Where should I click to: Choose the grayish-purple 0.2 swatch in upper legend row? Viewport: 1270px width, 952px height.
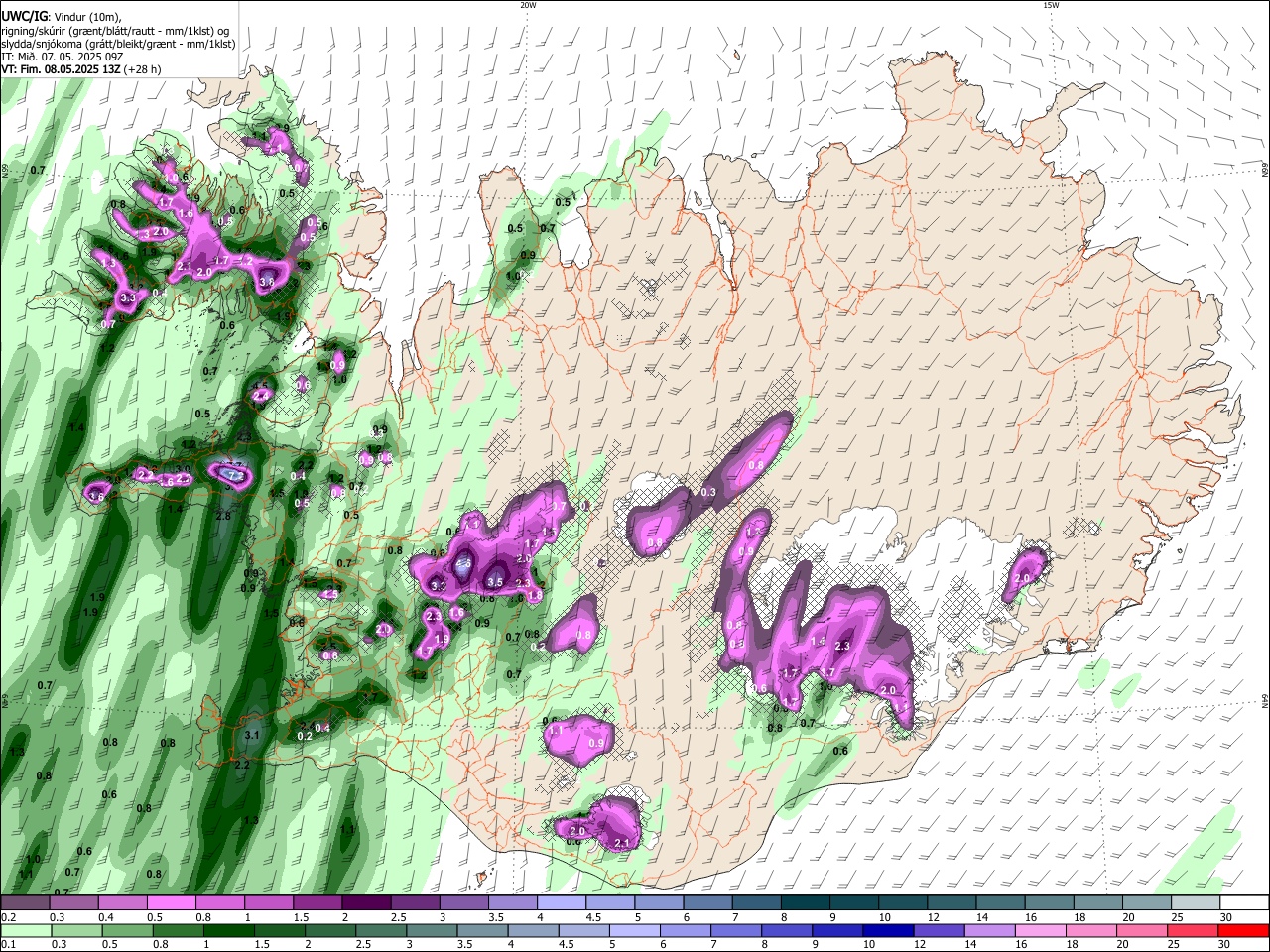point(25,903)
